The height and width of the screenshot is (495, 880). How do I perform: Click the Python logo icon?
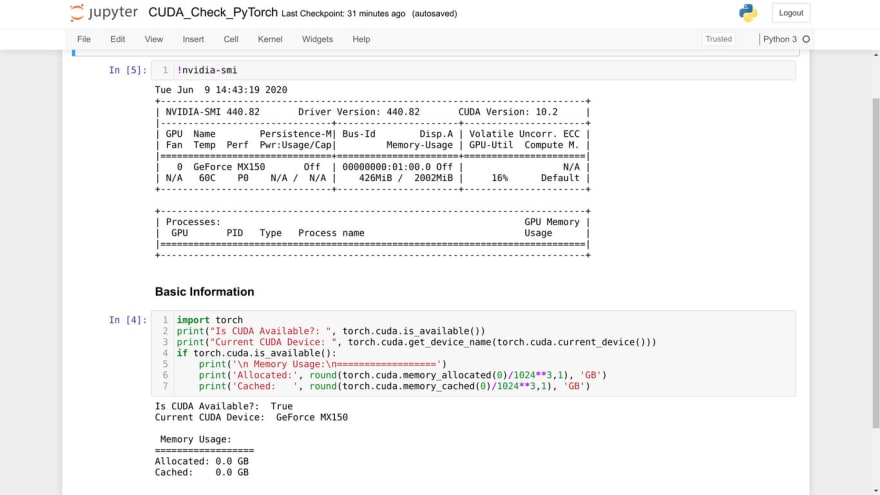(x=748, y=12)
